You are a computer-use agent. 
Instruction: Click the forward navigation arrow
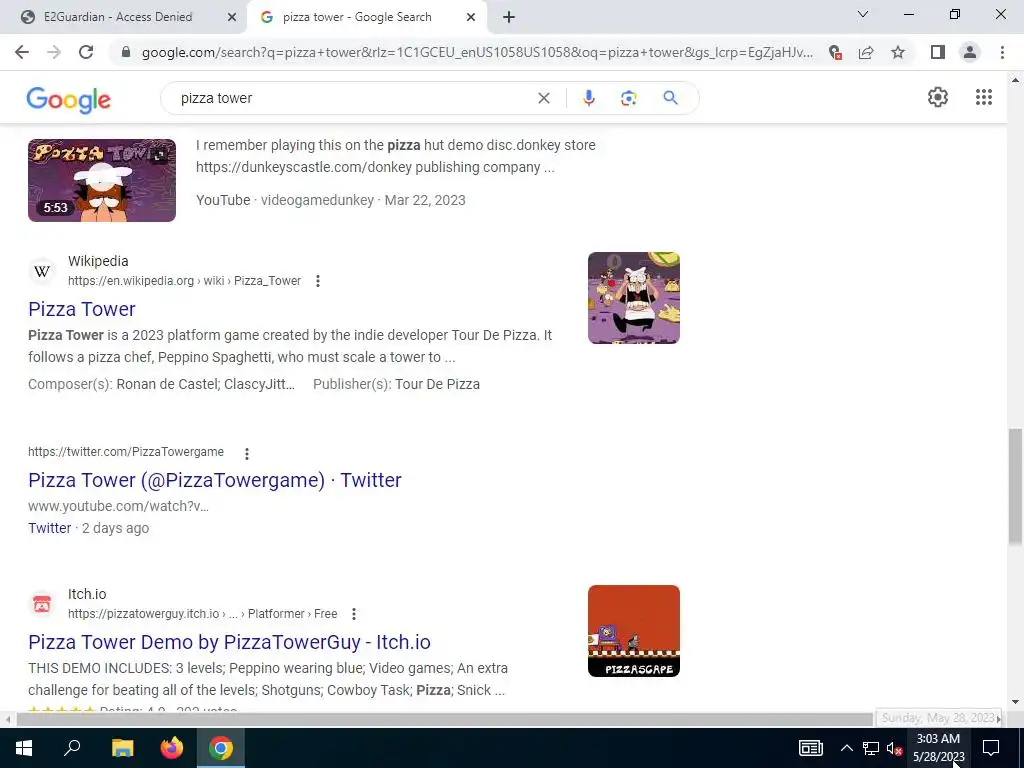point(54,52)
